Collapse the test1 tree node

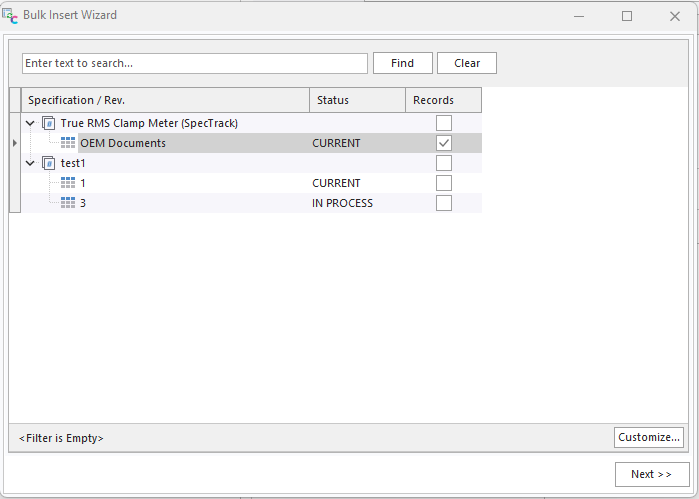pyautogui.click(x=30, y=163)
